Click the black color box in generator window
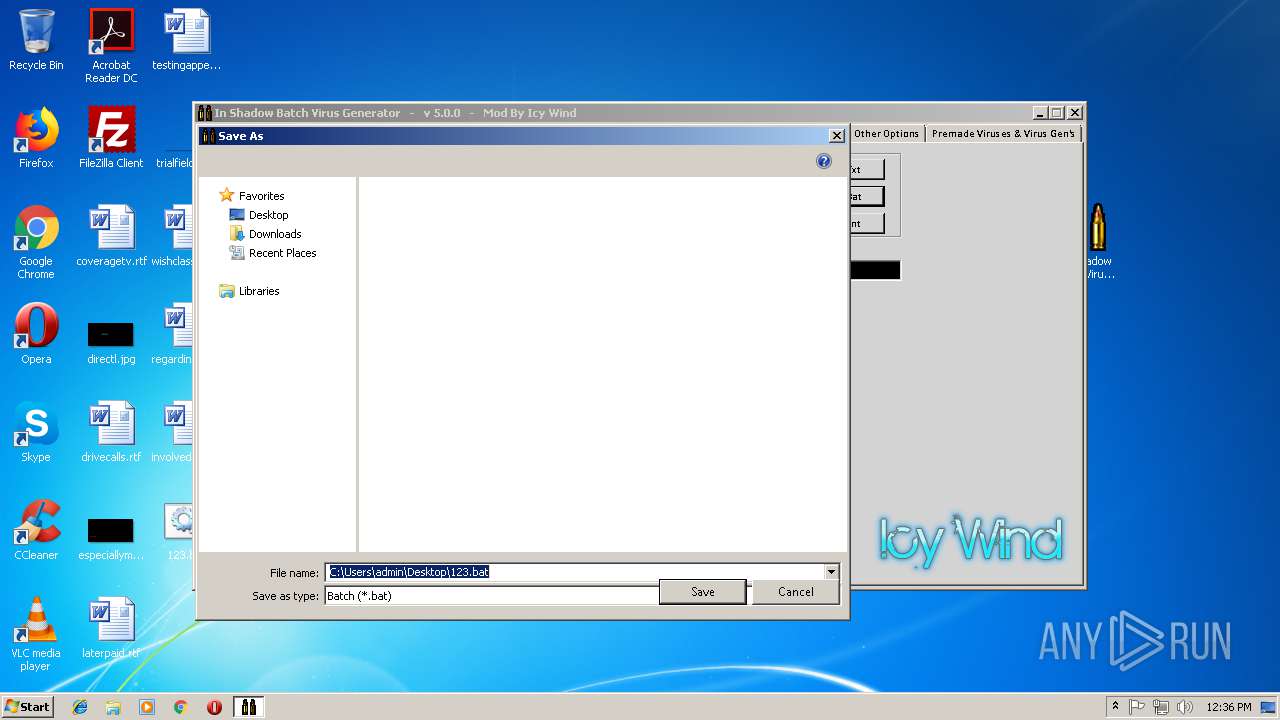Screen dimensions: 1280x720 (x=875, y=270)
